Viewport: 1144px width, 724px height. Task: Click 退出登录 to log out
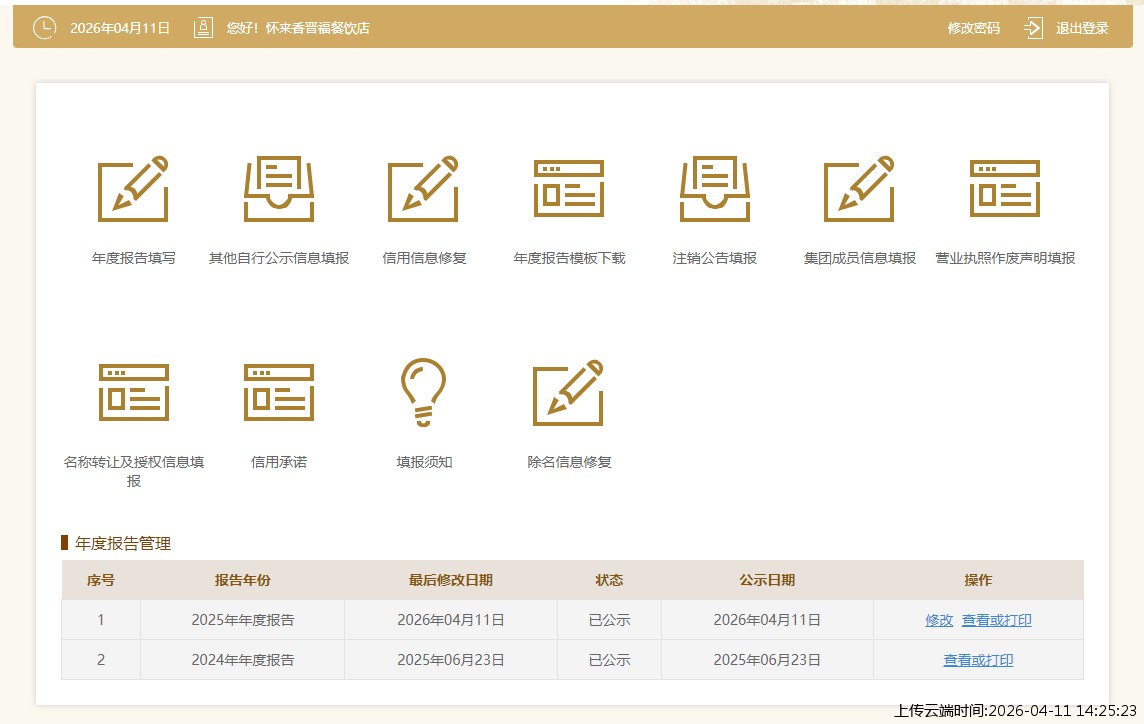tap(1082, 28)
